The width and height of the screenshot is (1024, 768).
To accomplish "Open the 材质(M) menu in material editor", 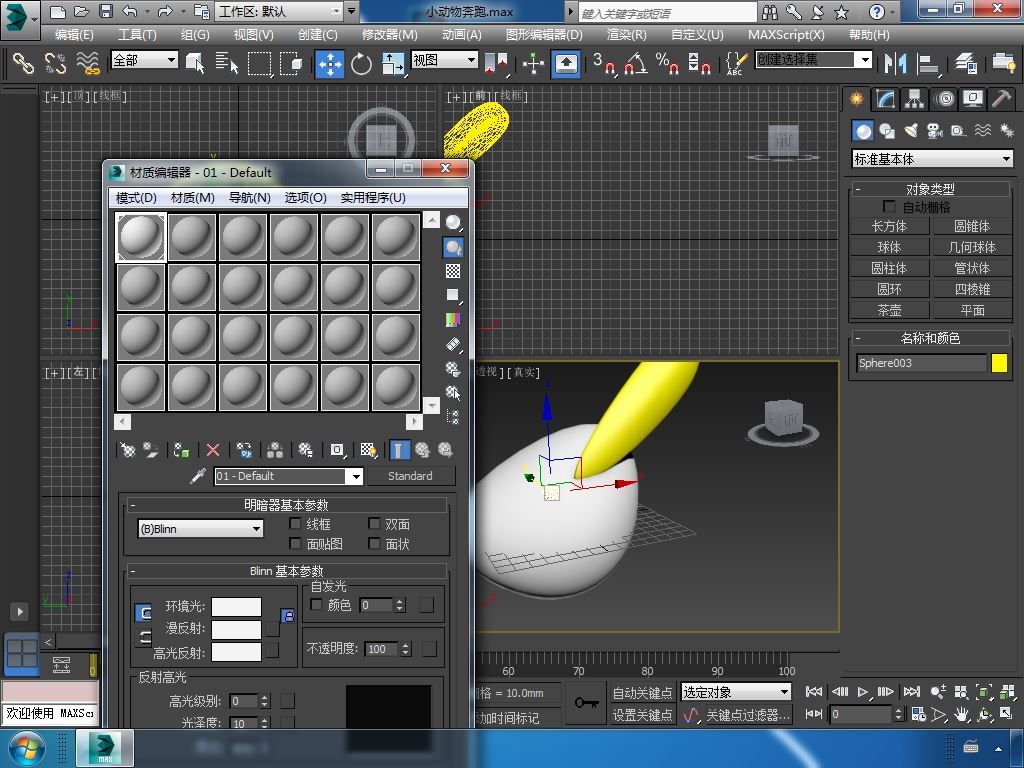I will click(x=192, y=197).
